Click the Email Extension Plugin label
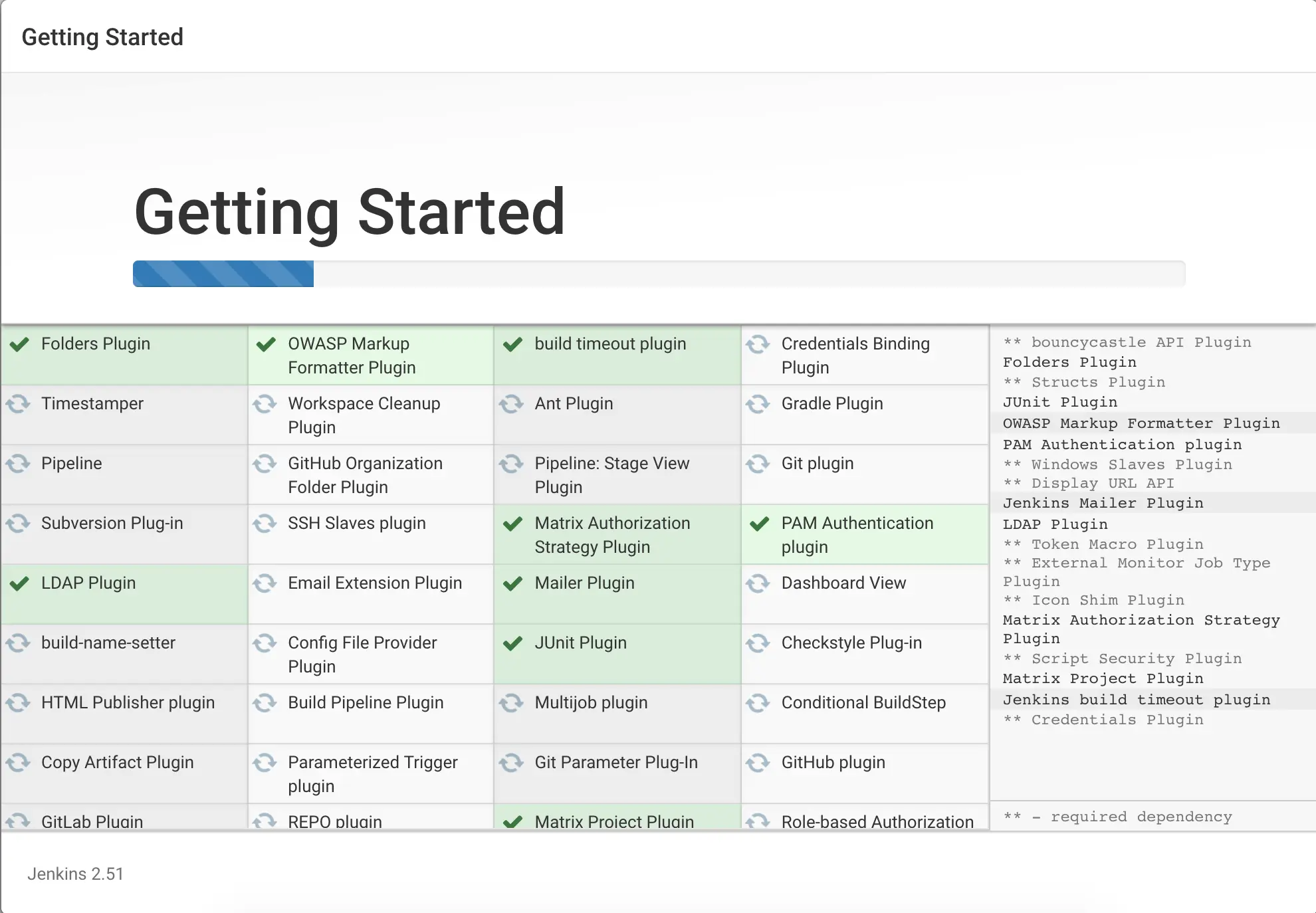 374,583
